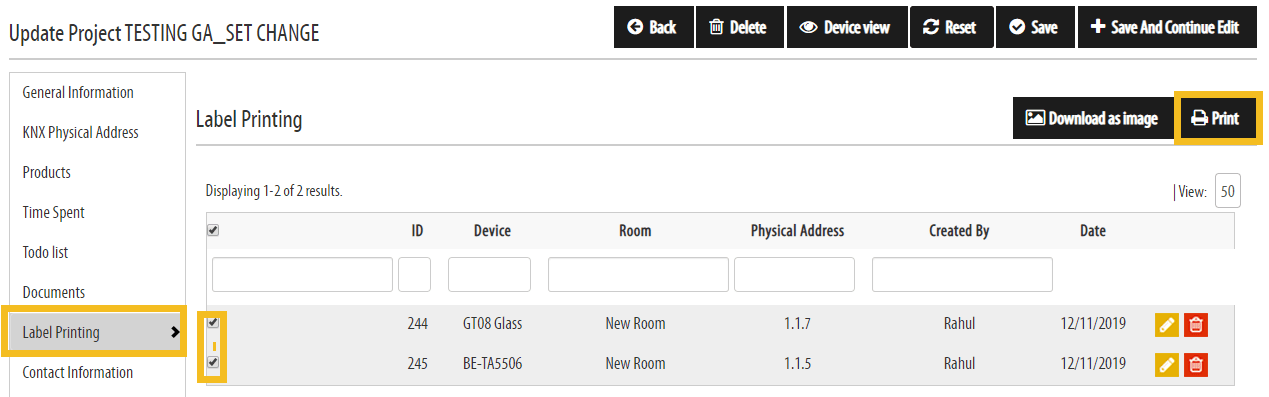Open KNX Physical Address section
1269x397 pixels.
pos(80,133)
